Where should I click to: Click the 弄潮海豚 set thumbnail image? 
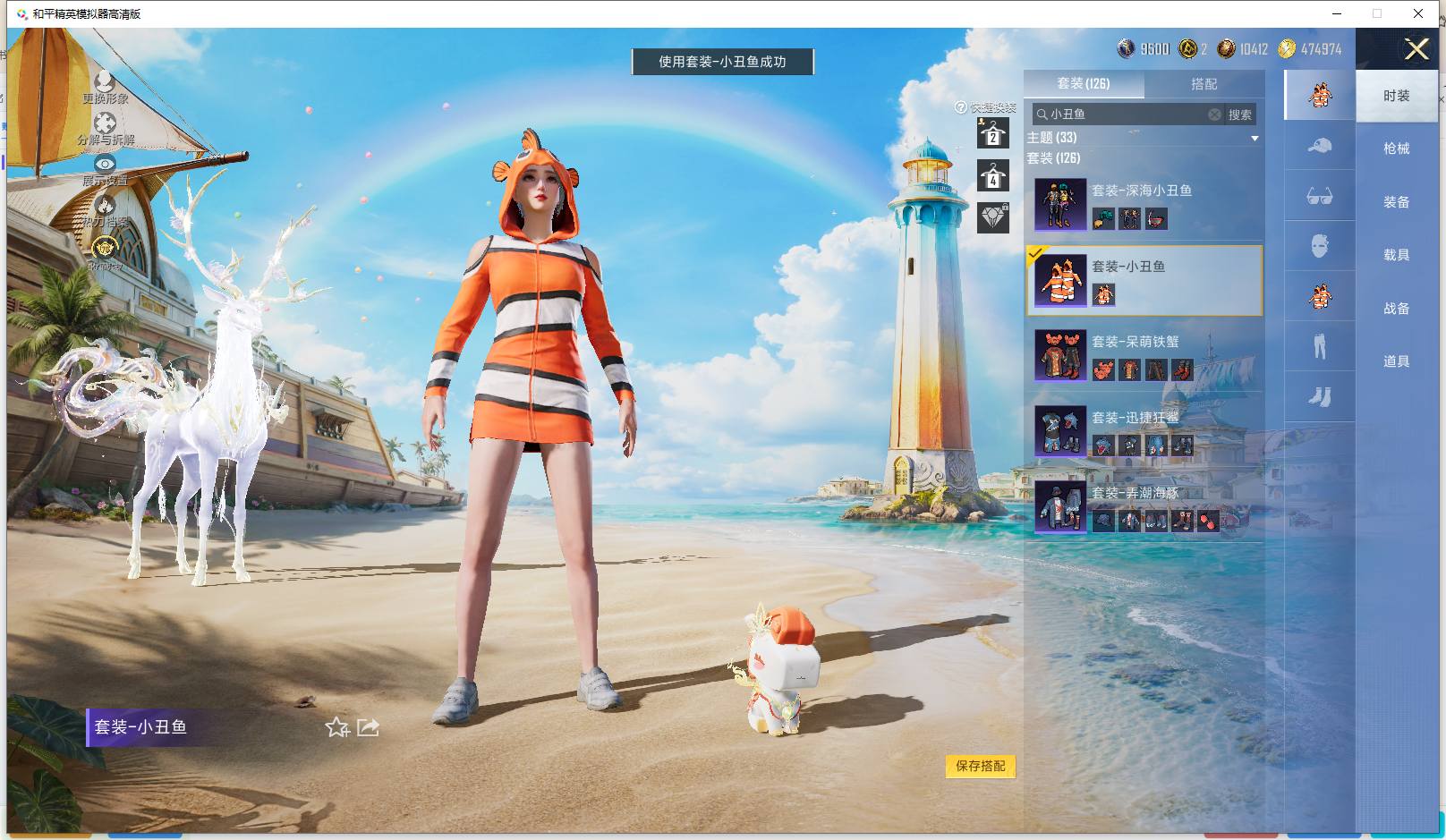pyautogui.click(x=1060, y=507)
